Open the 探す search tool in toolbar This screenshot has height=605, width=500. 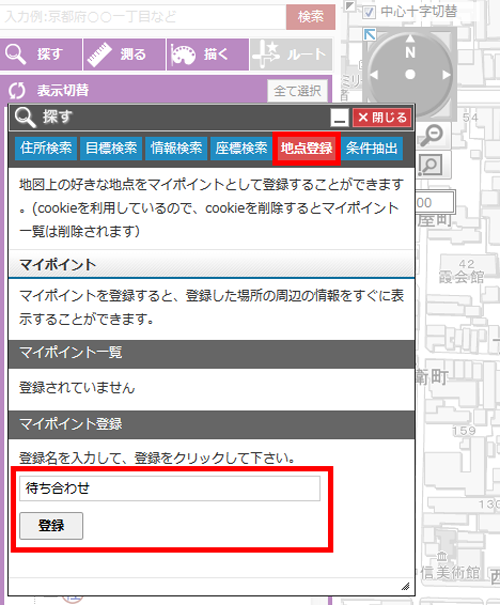coord(41,54)
